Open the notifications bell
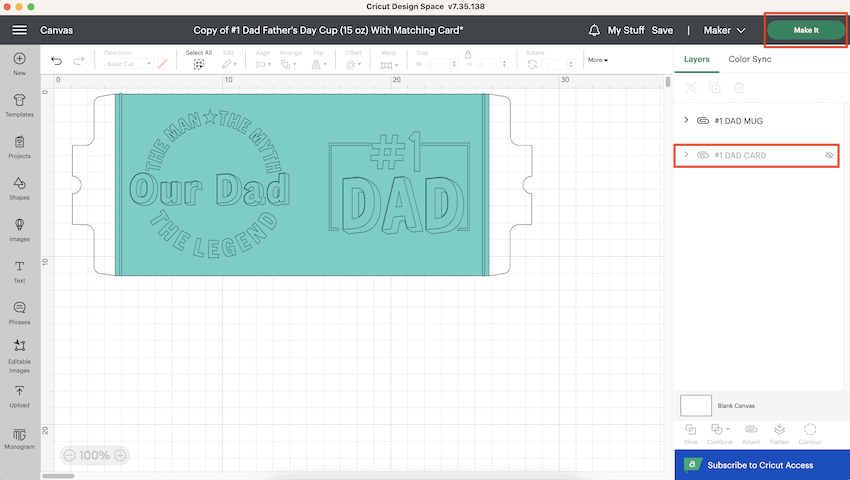850x480 pixels. [594, 30]
